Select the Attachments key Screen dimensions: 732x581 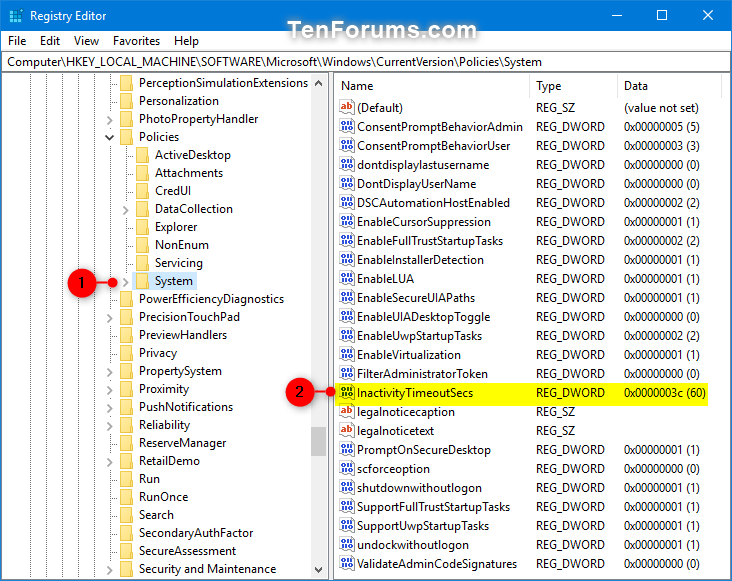(x=189, y=173)
